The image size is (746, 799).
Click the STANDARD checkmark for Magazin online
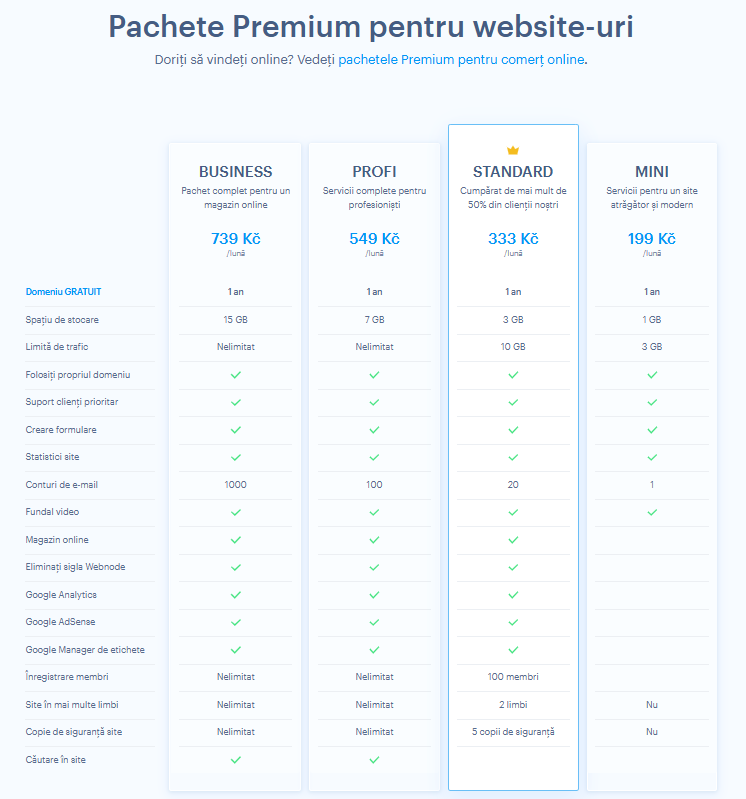coord(513,540)
